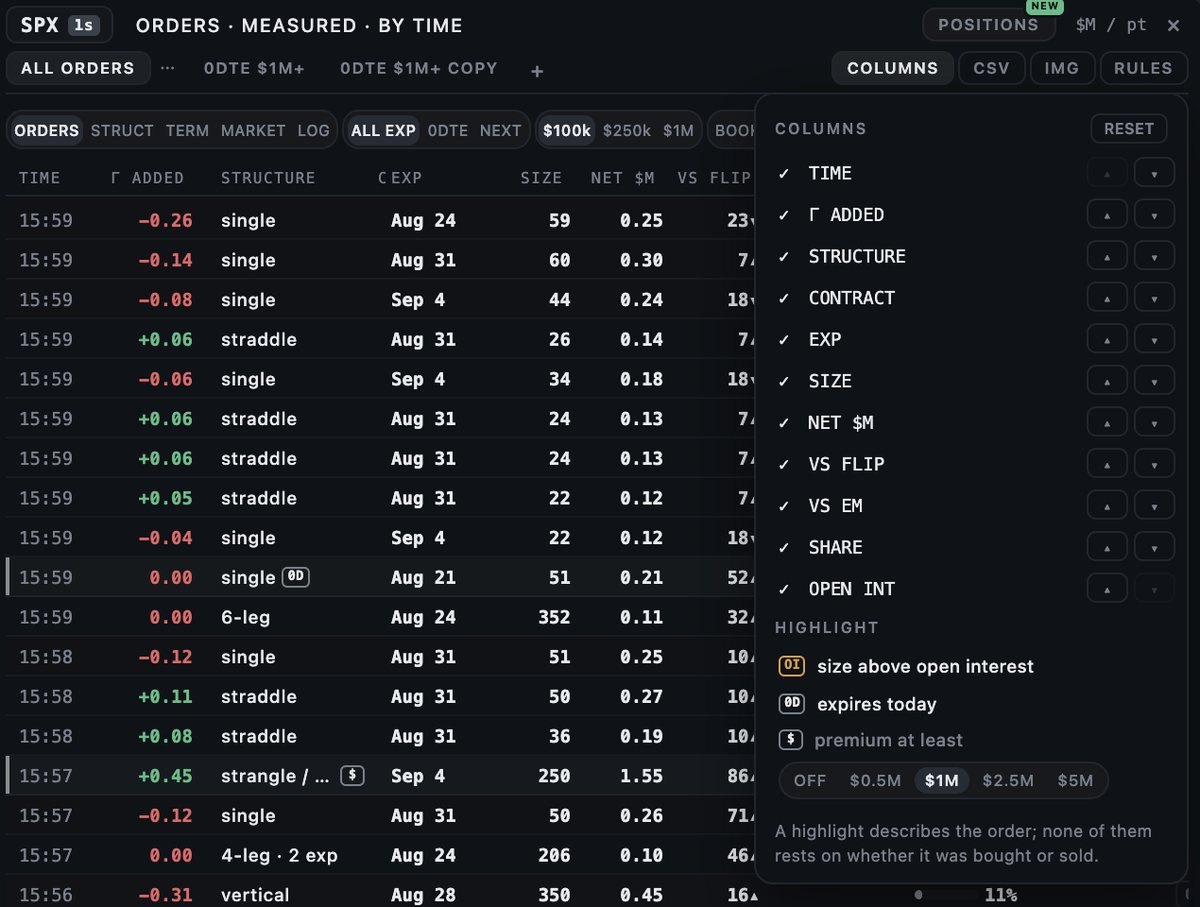Screen dimensions: 1200x907
Task: Move the CONTRACT column up
Action: [1107, 298]
